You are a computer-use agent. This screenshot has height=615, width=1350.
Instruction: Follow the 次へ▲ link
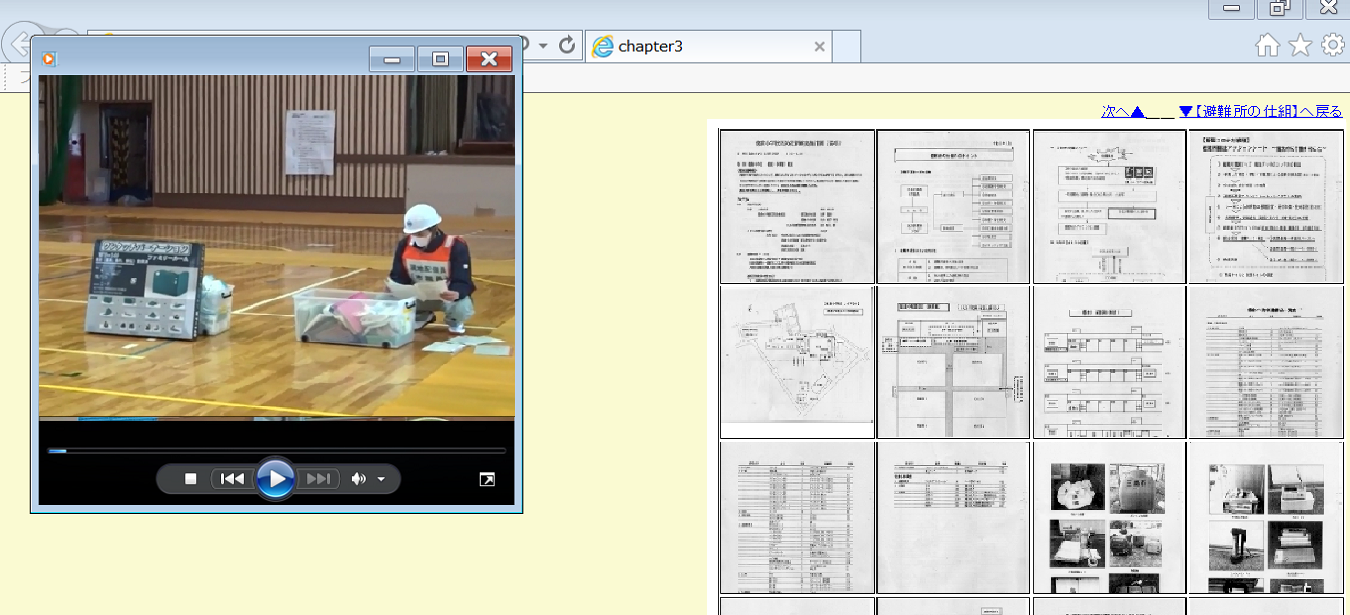1123,111
